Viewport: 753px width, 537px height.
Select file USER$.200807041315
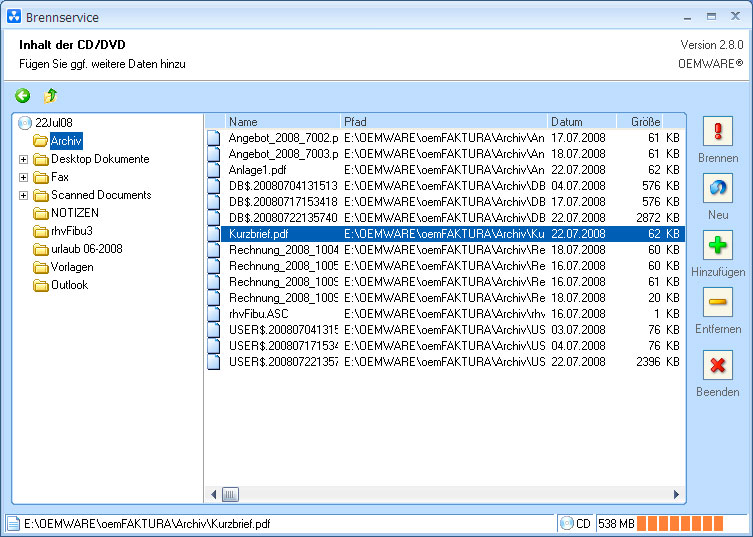283,330
